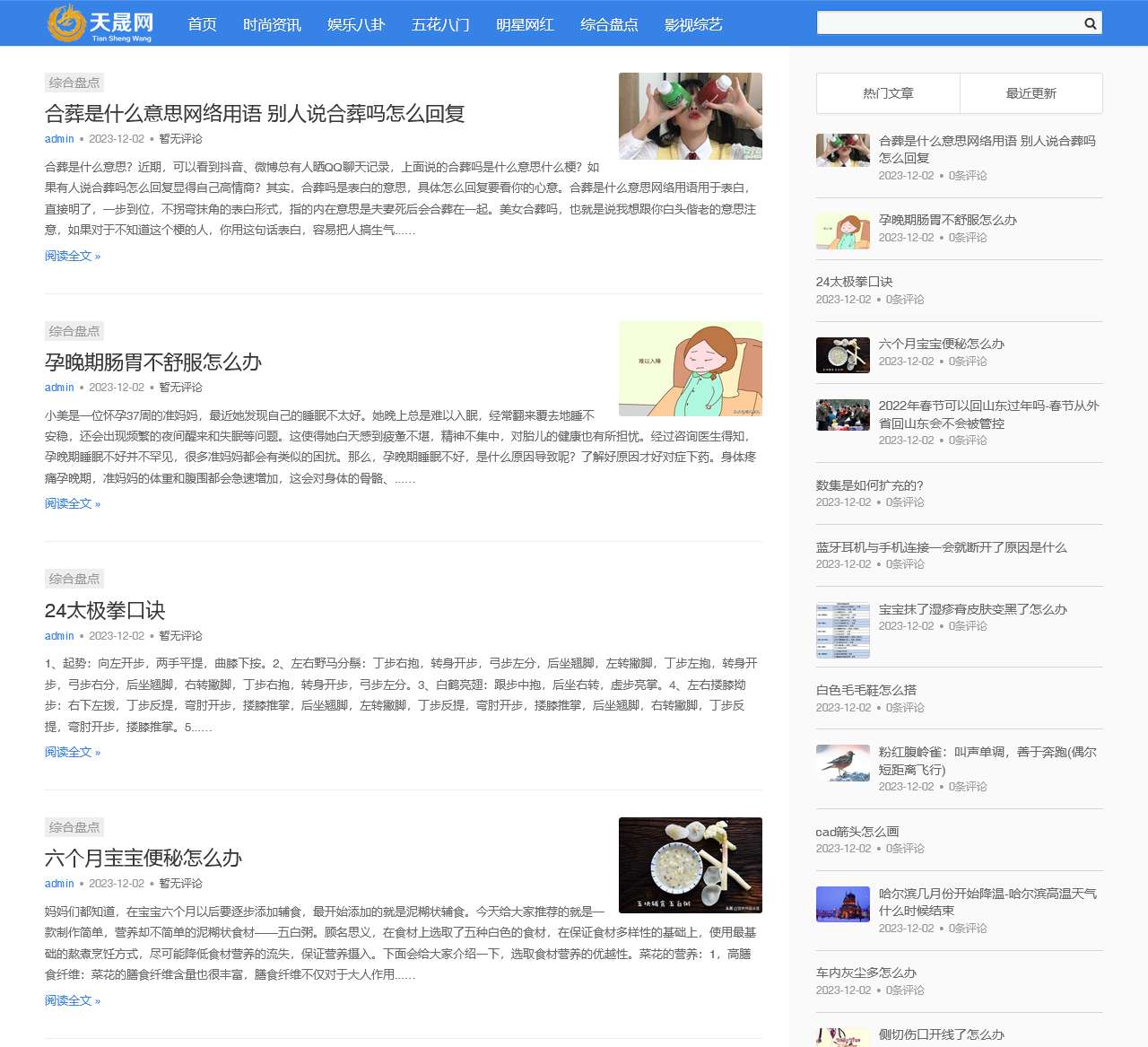The height and width of the screenshot is (1047, 1148).
Task: Click the 综合盘点 tag above 24太极拳口诀
Action: tap(74, 579)
